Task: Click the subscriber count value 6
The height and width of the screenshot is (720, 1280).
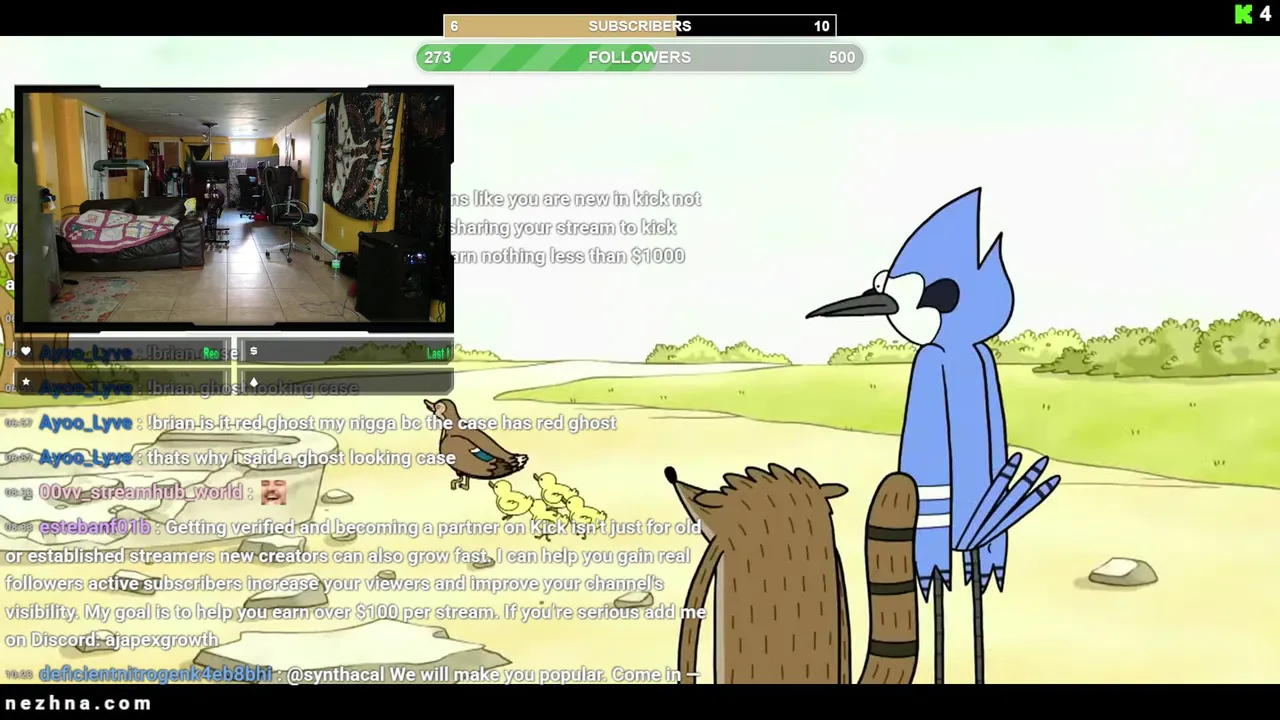Action: 454,26
